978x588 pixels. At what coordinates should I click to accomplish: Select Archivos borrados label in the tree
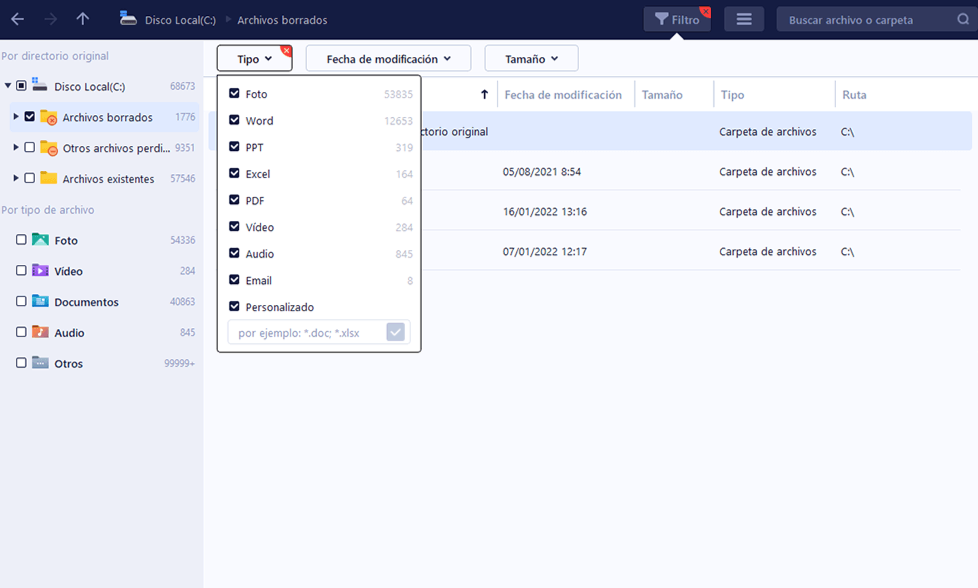click(107, 117)
